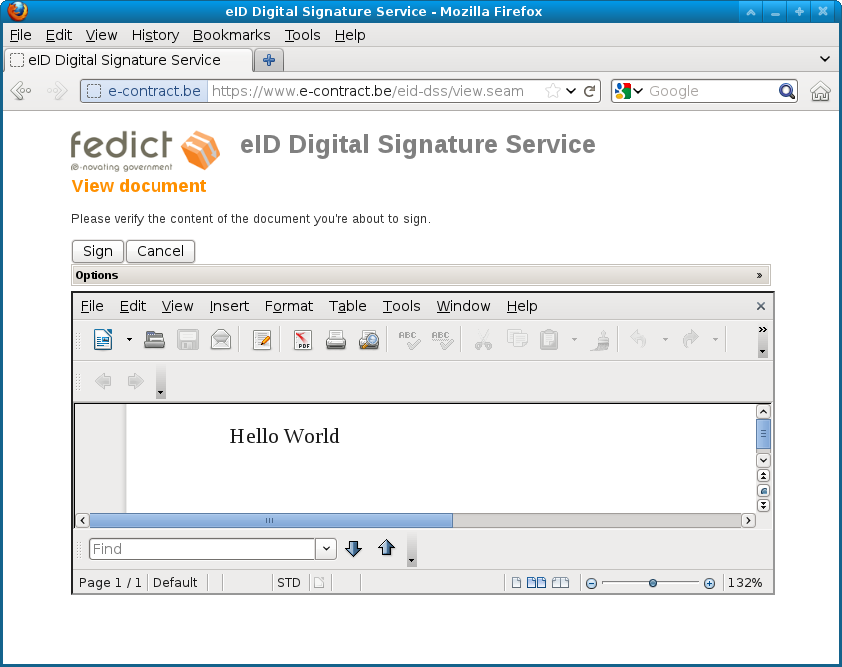Viewport: 842px width, 667px height.
Task: Open a new browser tab
Action: [x=269, y=60]
